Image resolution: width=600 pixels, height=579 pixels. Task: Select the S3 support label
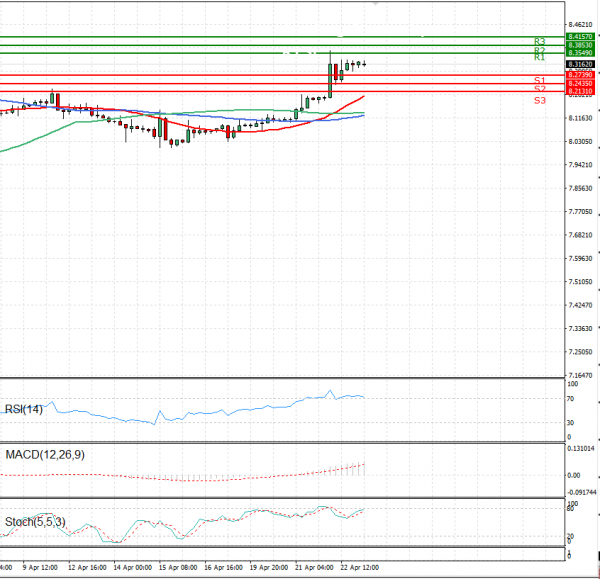[540, 101]
